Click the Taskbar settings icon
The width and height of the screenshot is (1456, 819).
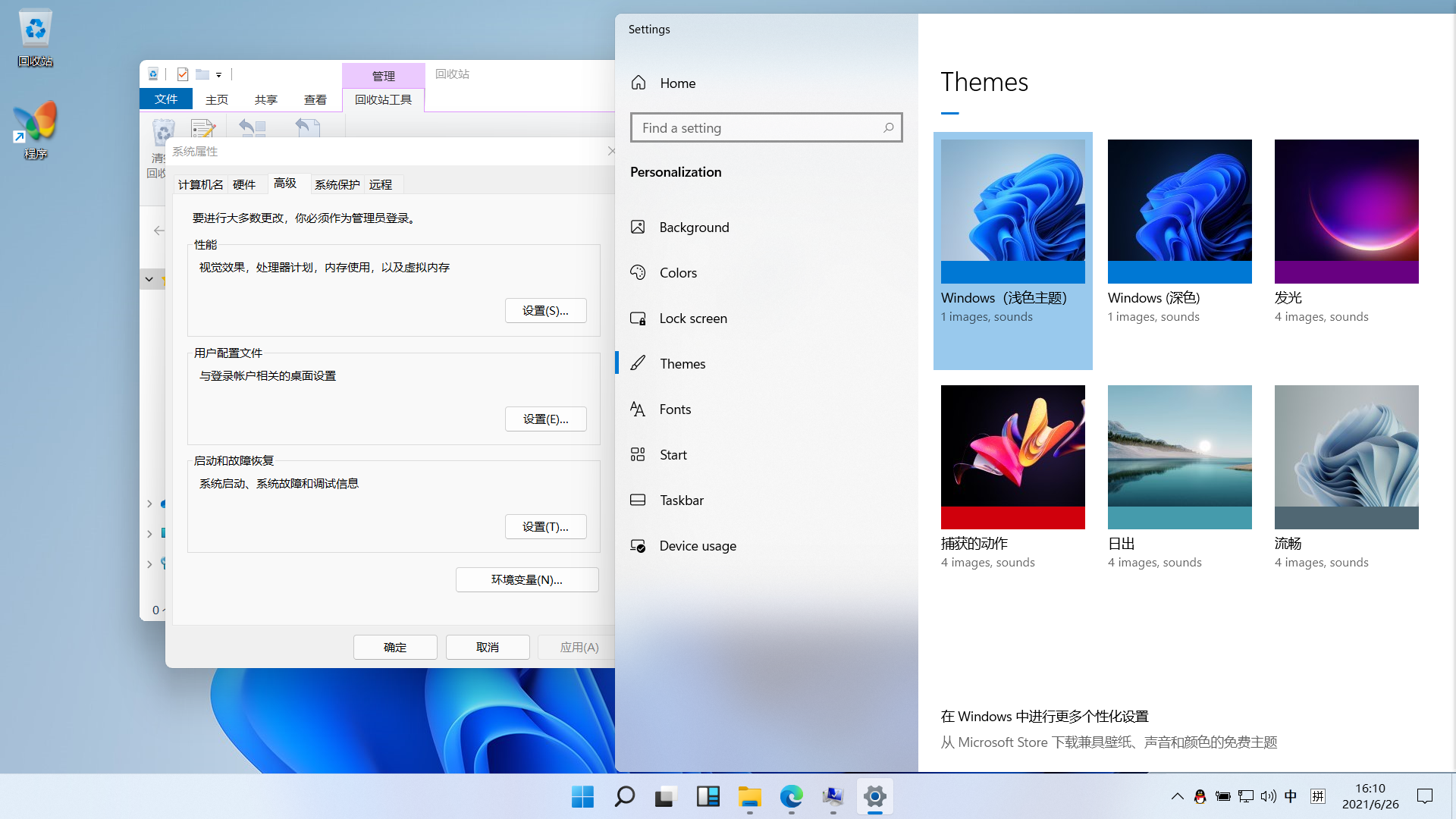(x=638, y=500)
